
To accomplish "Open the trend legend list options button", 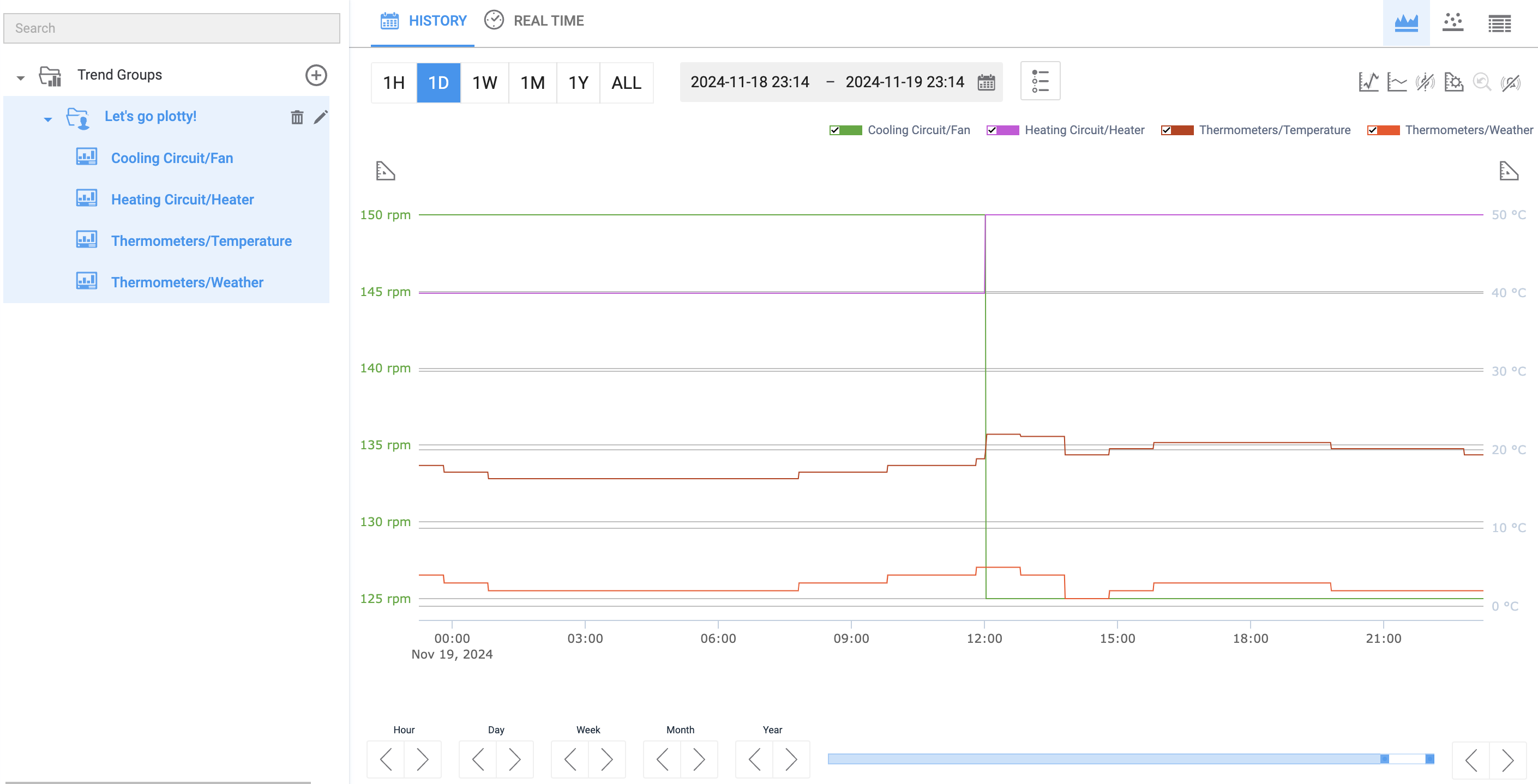I will coord(1040,81).
